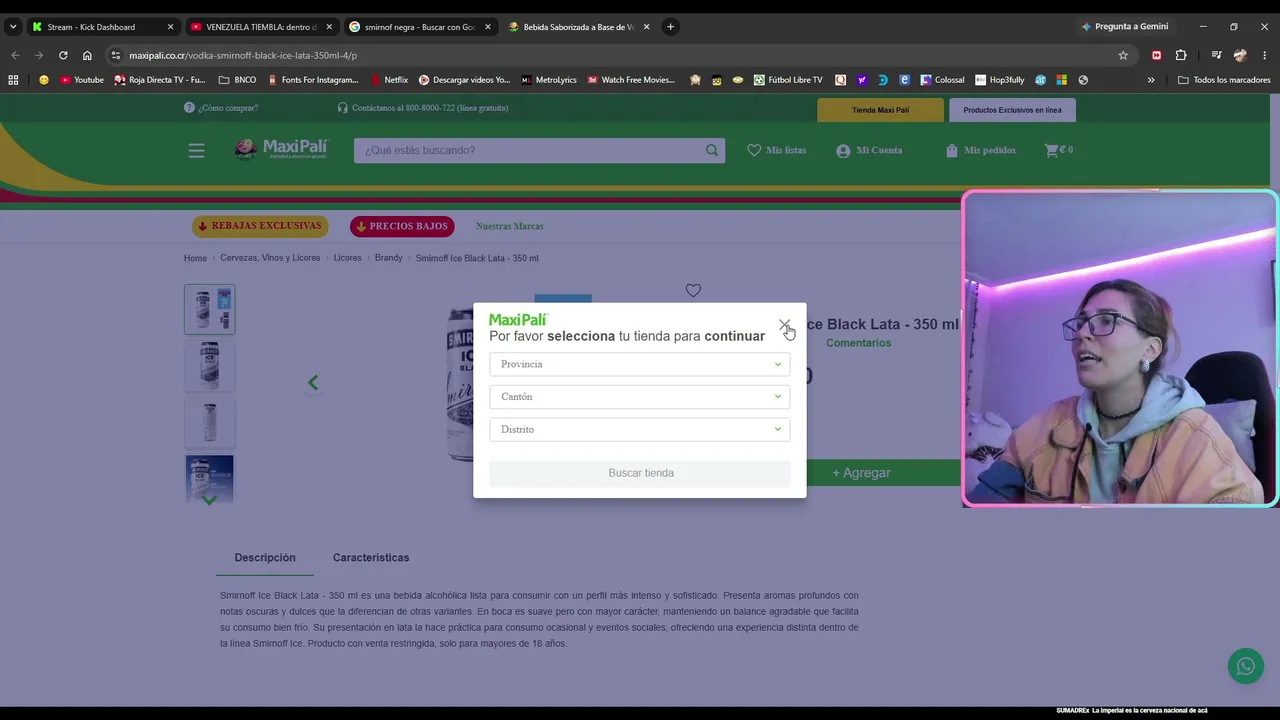Open the WhatsApp chat button
The height and width of the screenshot is (720, 1280).
pos(1246,666)
